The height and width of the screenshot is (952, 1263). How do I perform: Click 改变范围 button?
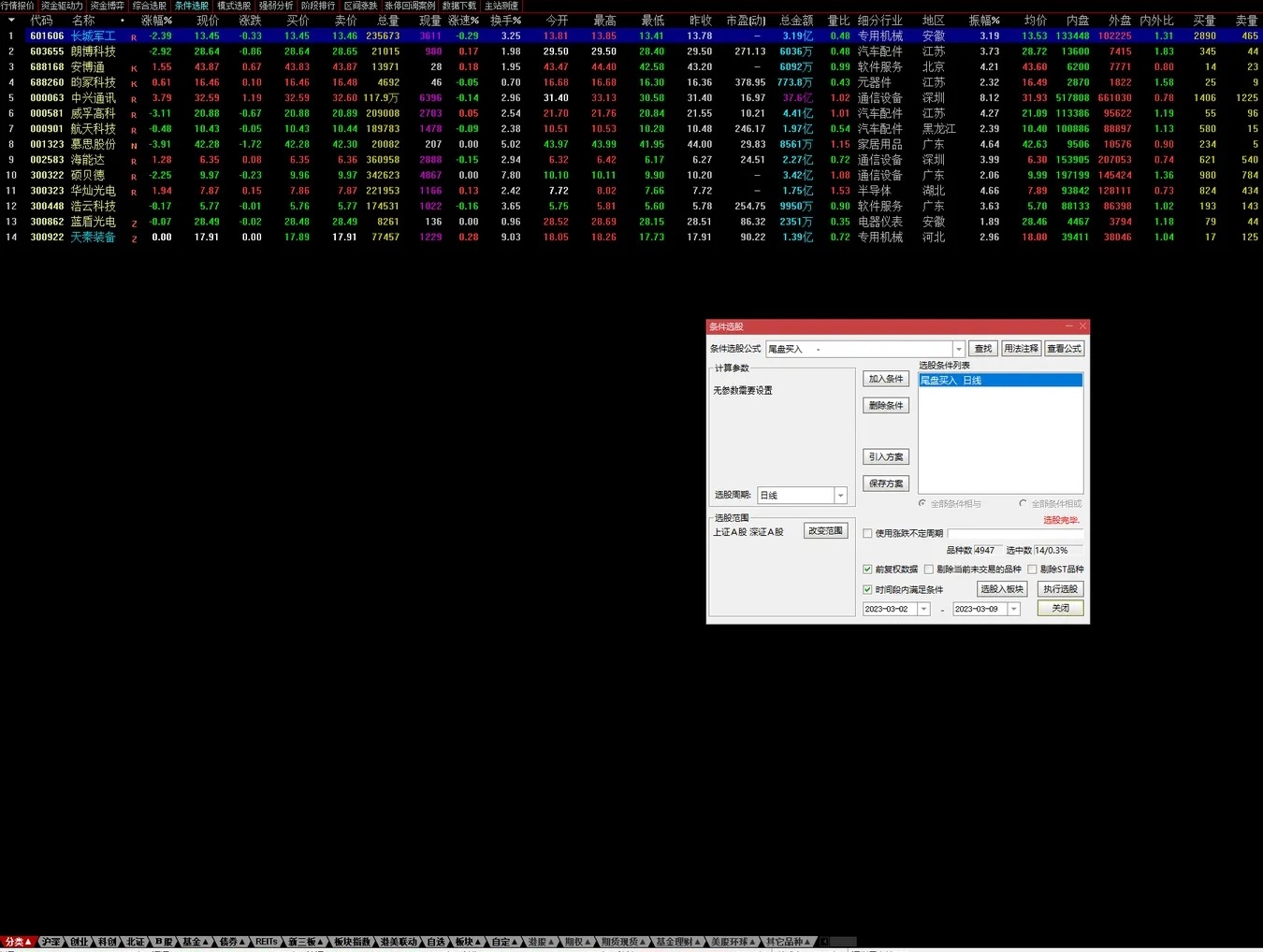[825, 531]
